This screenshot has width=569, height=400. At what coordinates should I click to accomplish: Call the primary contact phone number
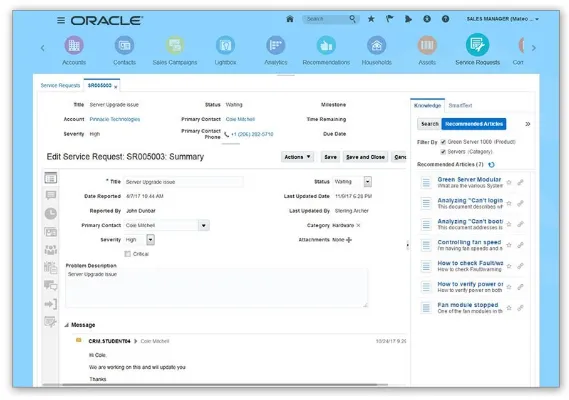(252, 135)
